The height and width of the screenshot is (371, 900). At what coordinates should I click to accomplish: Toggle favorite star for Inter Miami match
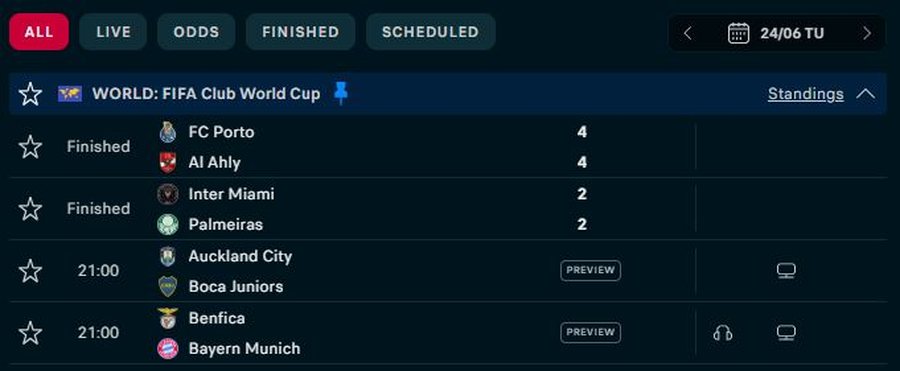(30, 209)
